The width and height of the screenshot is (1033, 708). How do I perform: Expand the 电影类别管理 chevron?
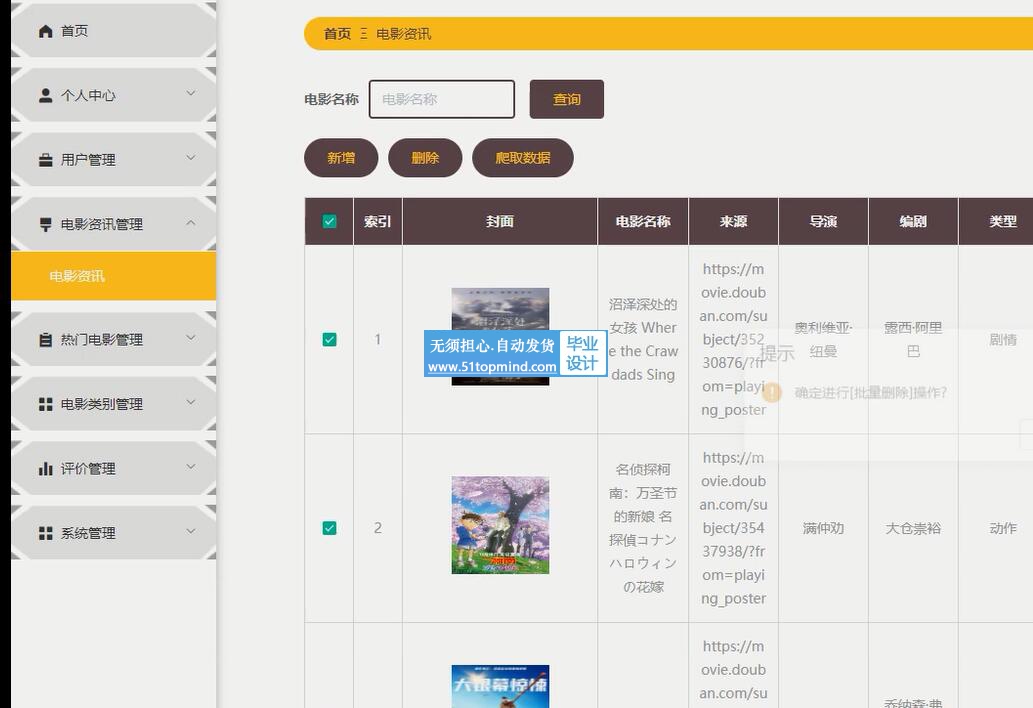coord(190,402)
